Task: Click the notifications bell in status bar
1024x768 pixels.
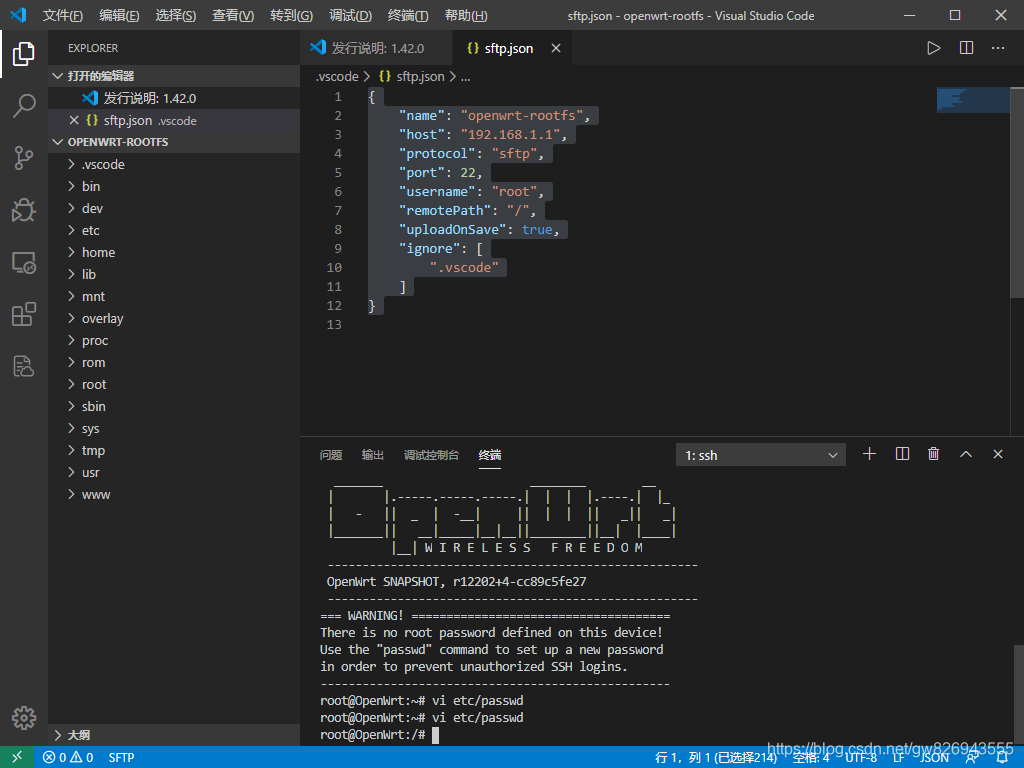Action: (x=1002, y=757)
